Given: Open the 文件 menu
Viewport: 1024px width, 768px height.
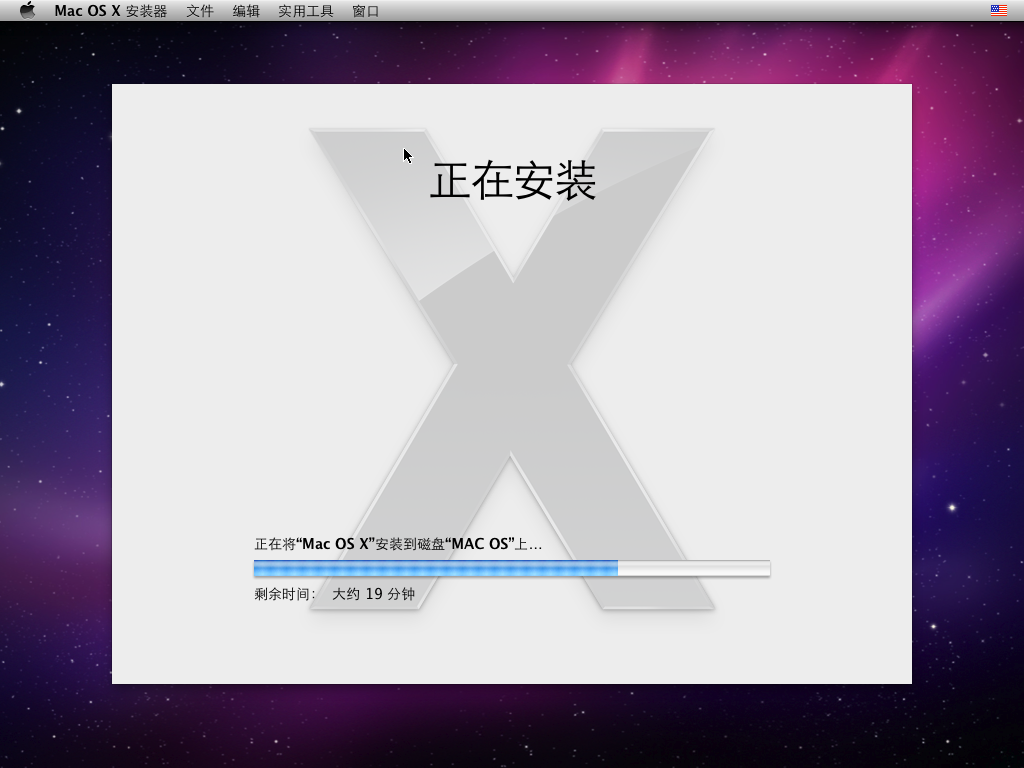Looking at the screenshot, I should pos(200,11).
